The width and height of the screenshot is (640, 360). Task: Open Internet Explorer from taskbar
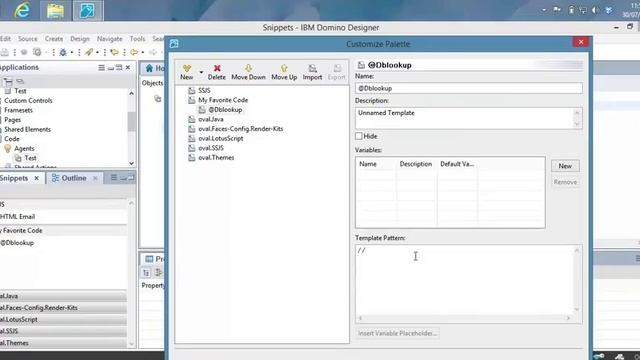coord(22,10)
